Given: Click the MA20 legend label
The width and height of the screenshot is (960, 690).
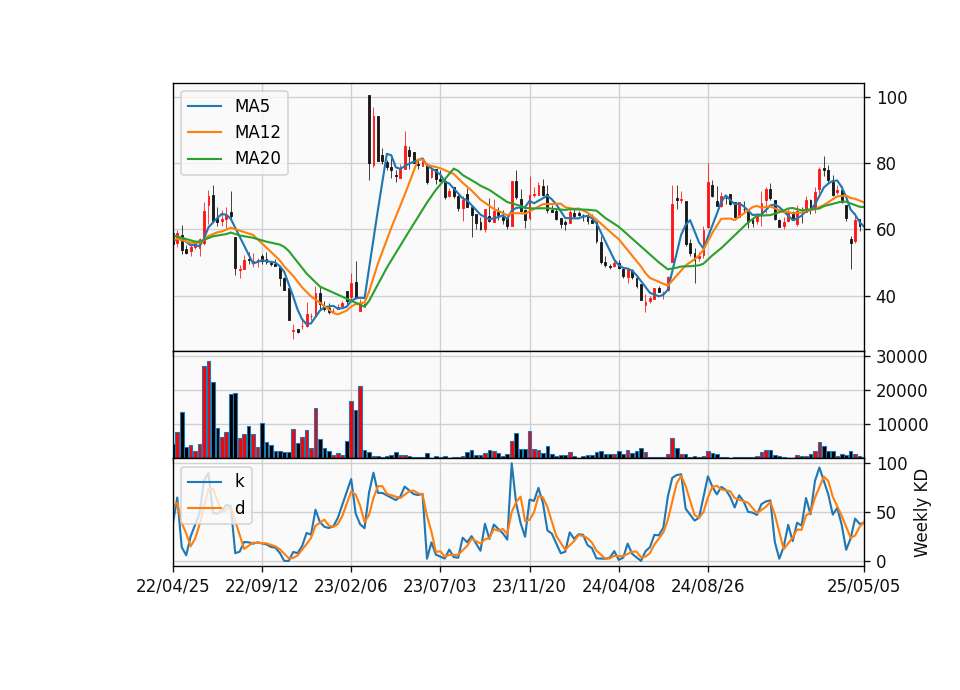Looking at the screenshot, I should click(x=257, y=159).
